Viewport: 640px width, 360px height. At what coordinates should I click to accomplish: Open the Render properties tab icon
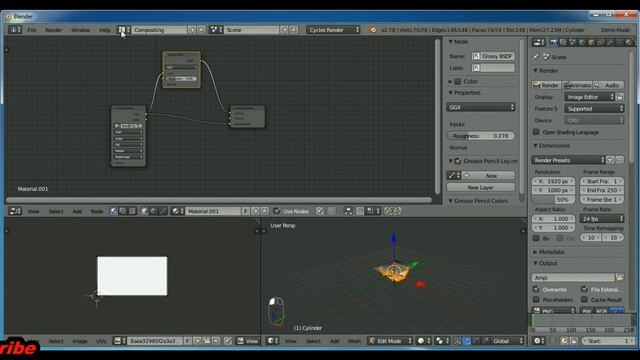(x=554, y=42)
